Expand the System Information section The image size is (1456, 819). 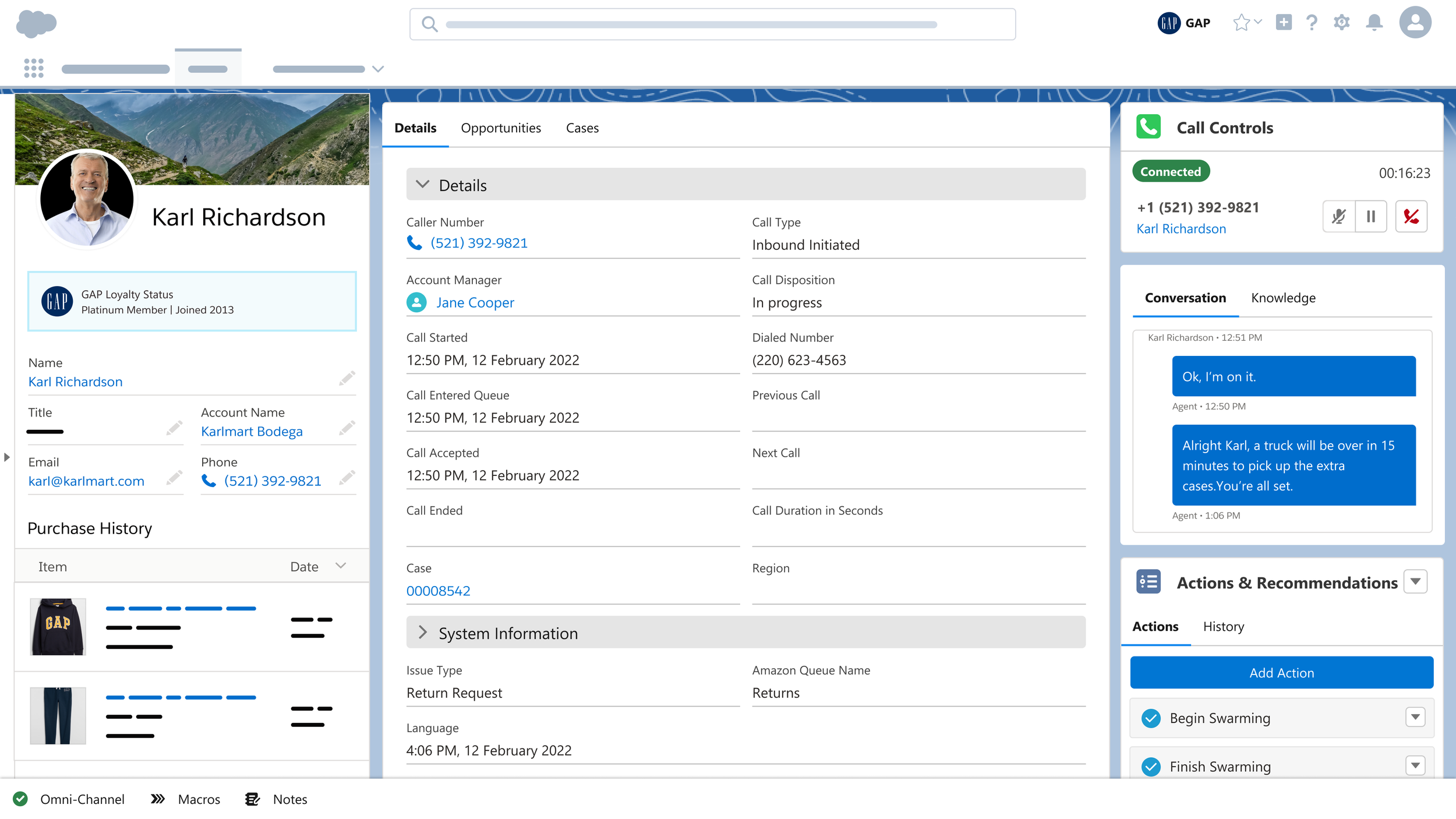click(423, 633)
